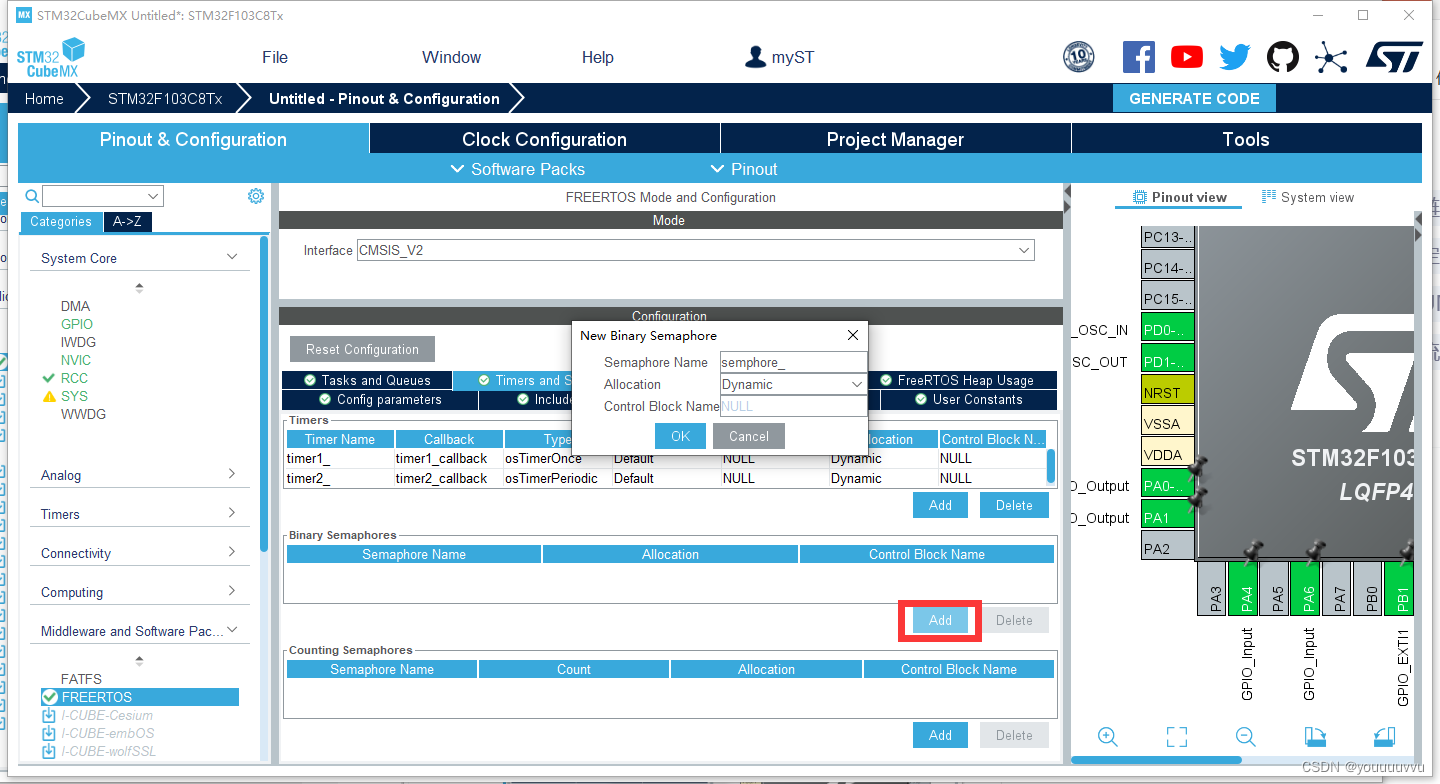Click the 10th anniversary badge icon
1440x784 pixels.
coord(1078,57)
